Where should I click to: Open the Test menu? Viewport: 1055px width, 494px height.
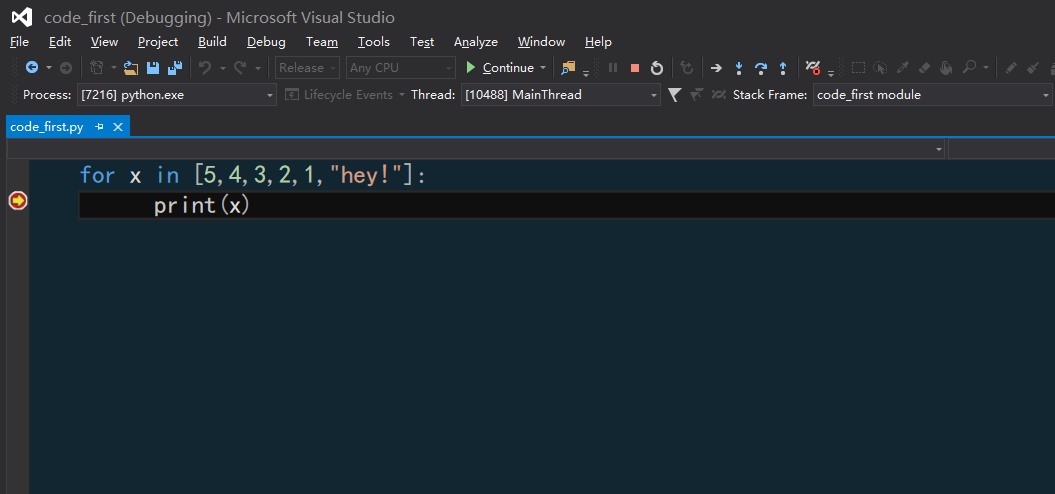pyautogui.click(x=422, y=42)
